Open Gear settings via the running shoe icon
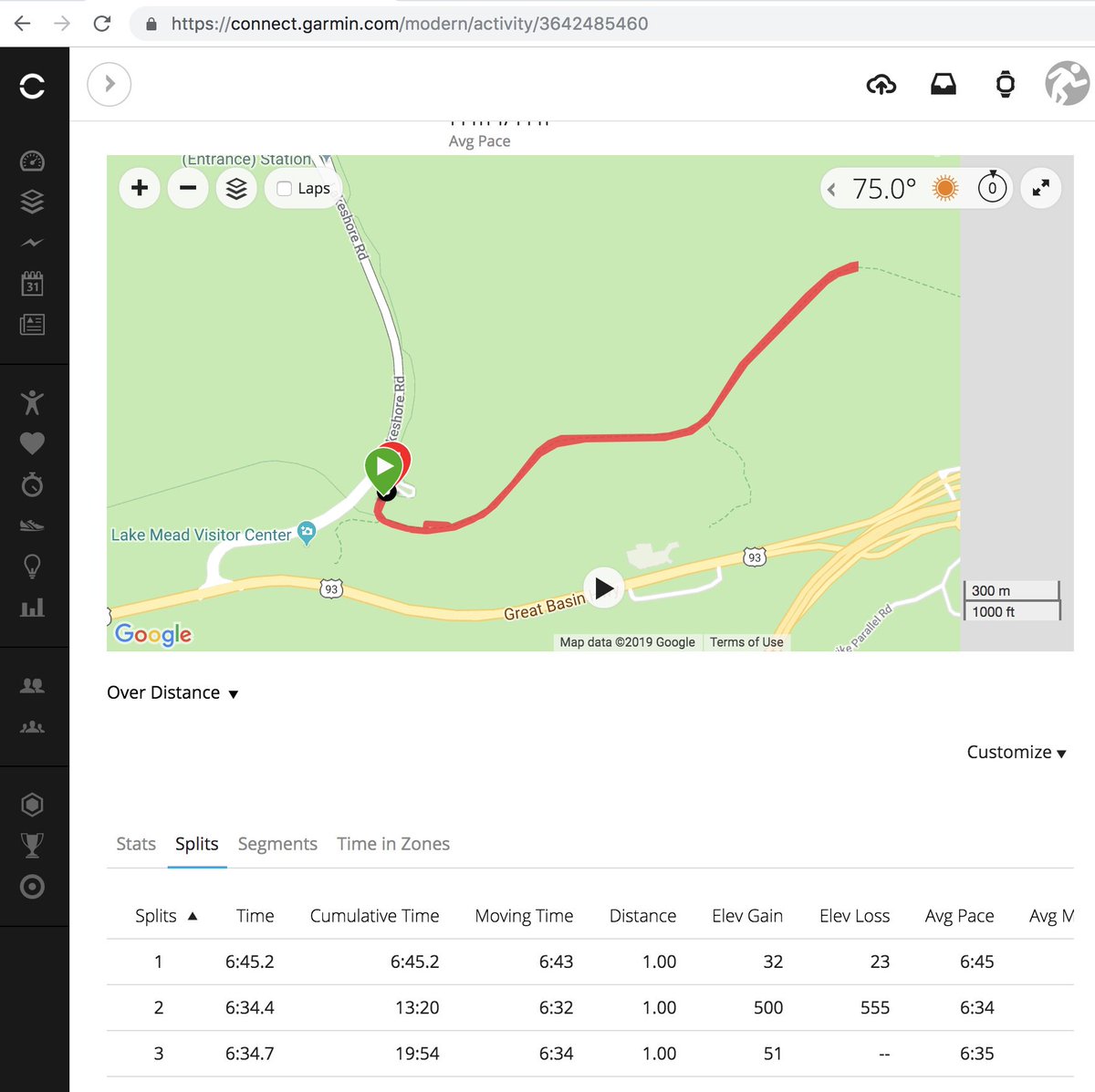Viewport: 1095px width, 1092px height. (33, 525)
